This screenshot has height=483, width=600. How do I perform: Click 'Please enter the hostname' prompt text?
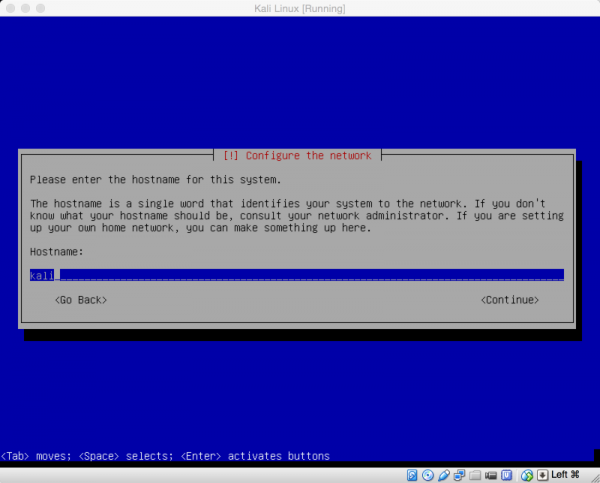point(155,180)
